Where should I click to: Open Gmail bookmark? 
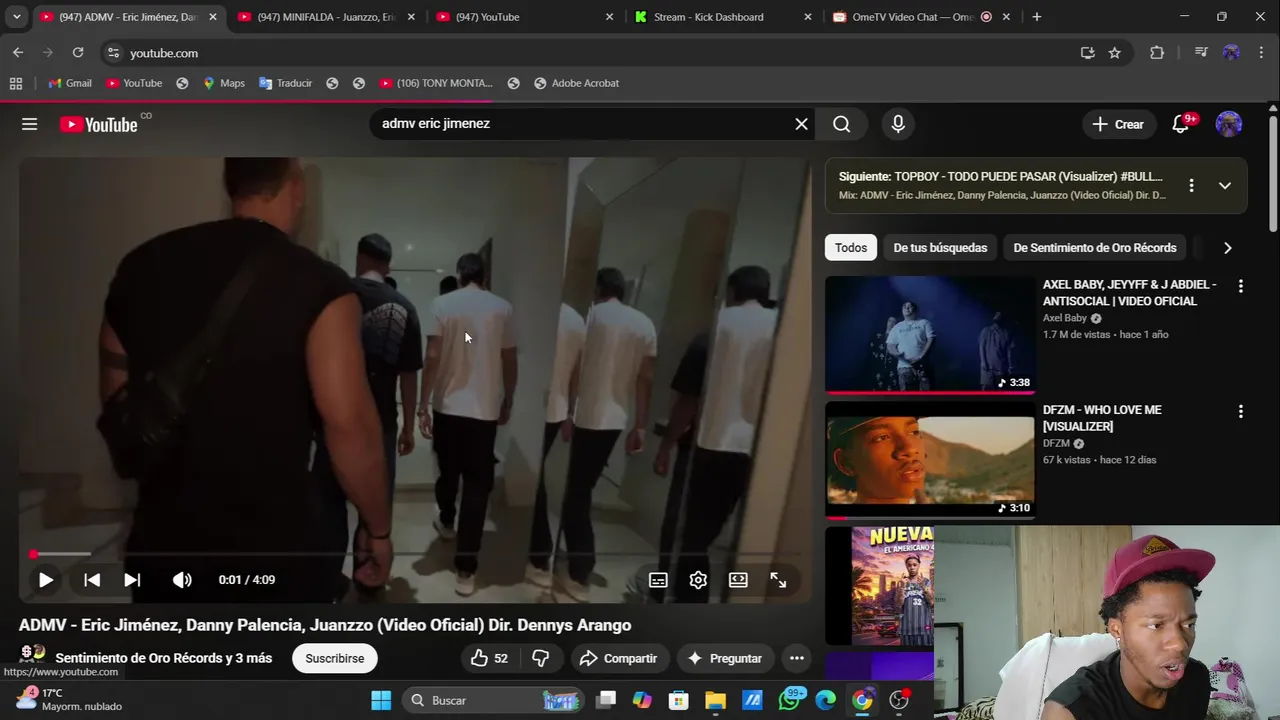[70, 83]
